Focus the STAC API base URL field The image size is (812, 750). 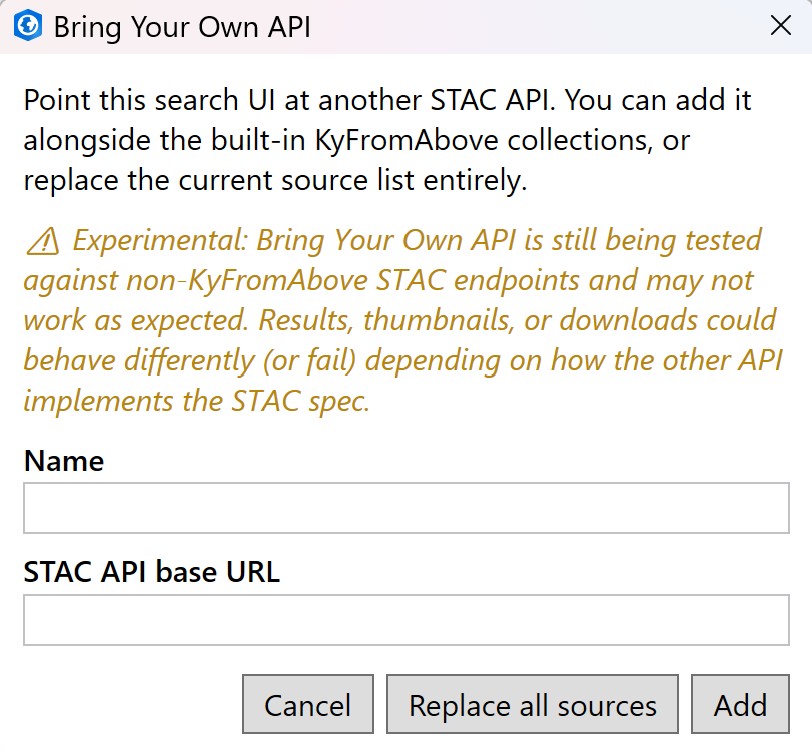coord(406,619)
